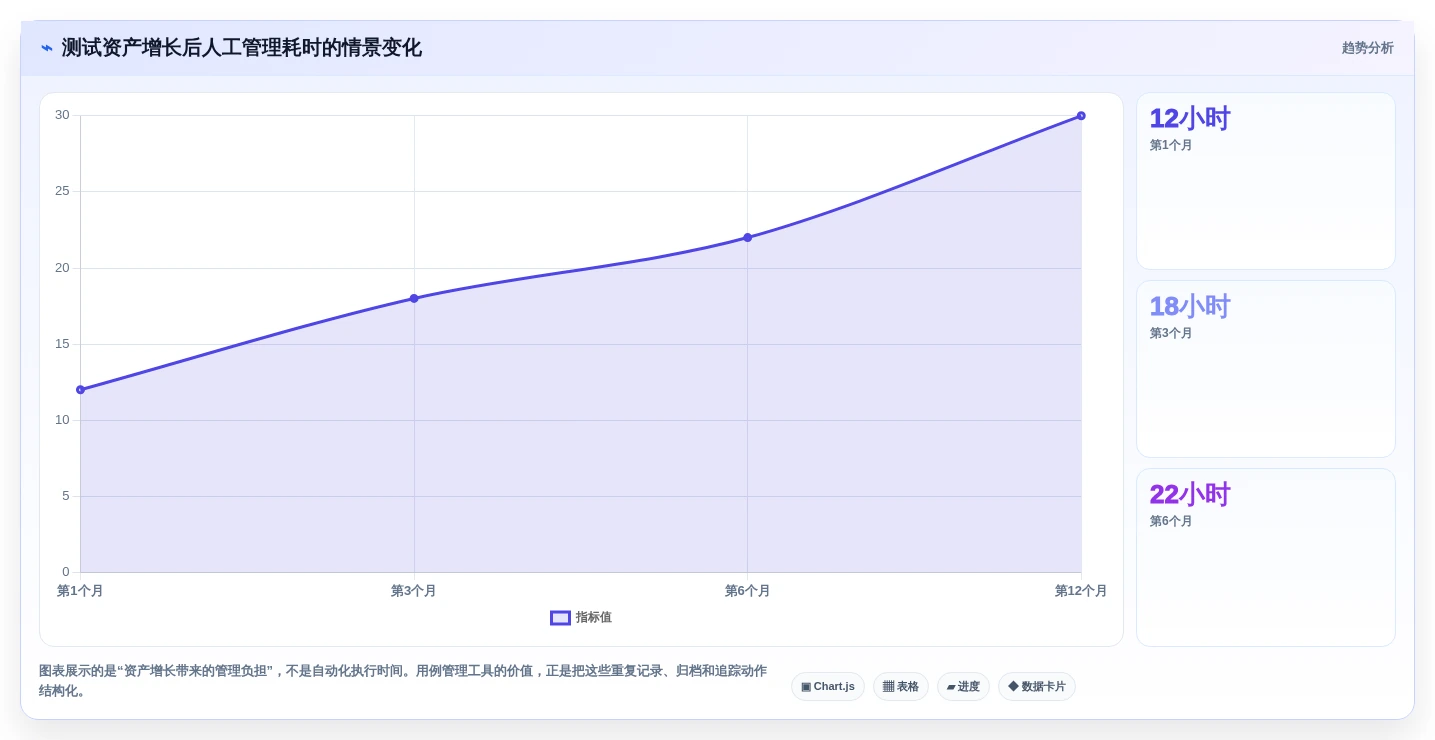Screen dimensions: 1435x740
Task: Click the y-axis value 20
Action: pyautogui.click(x=62, y=268)
